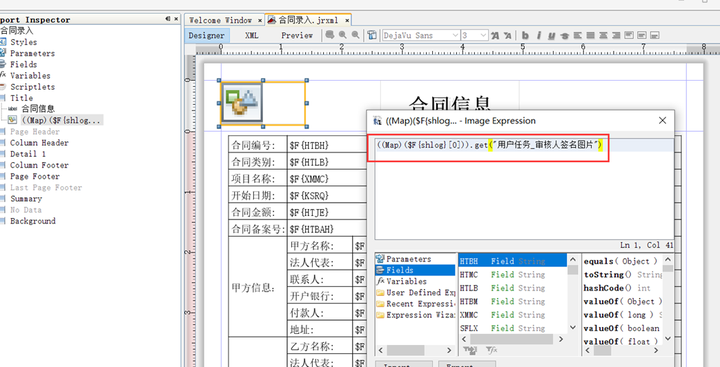The width and height of the screenshot is (720, 367).
Task: Select Column Header band
Action: click(39, 143)
